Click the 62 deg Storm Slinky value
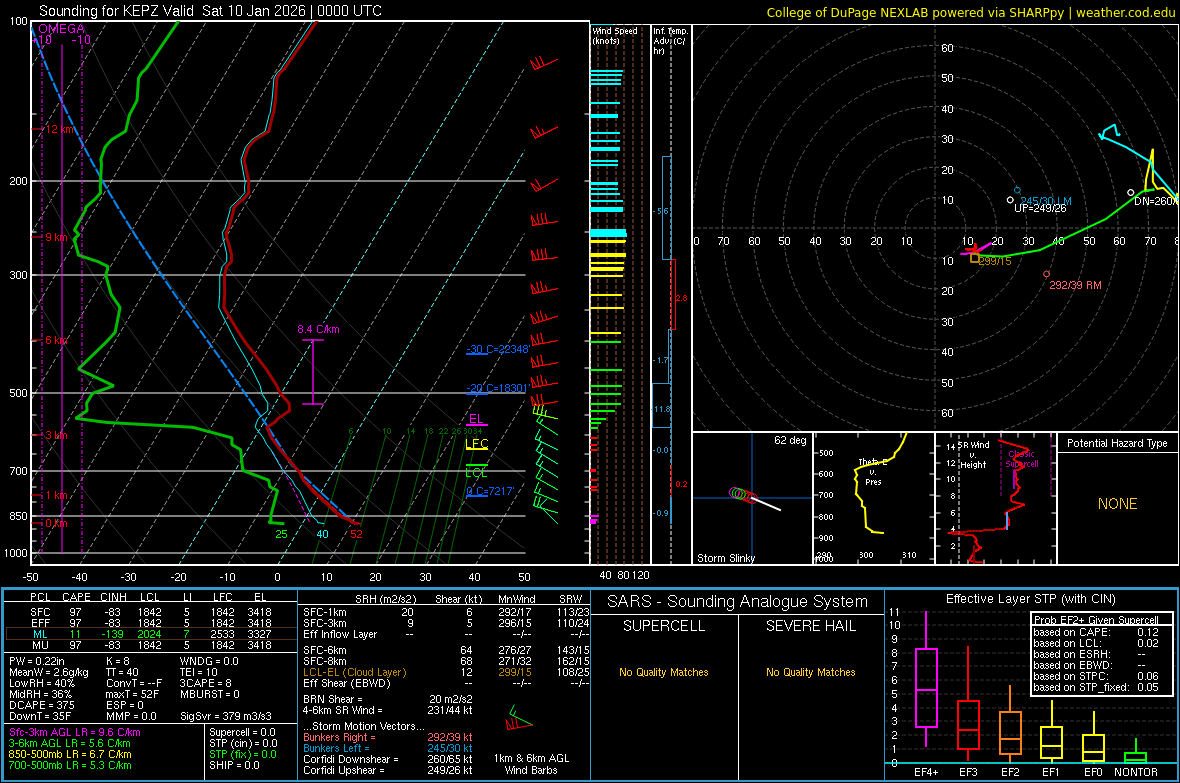Screen dimensions: 1180x783 point(790,440)
